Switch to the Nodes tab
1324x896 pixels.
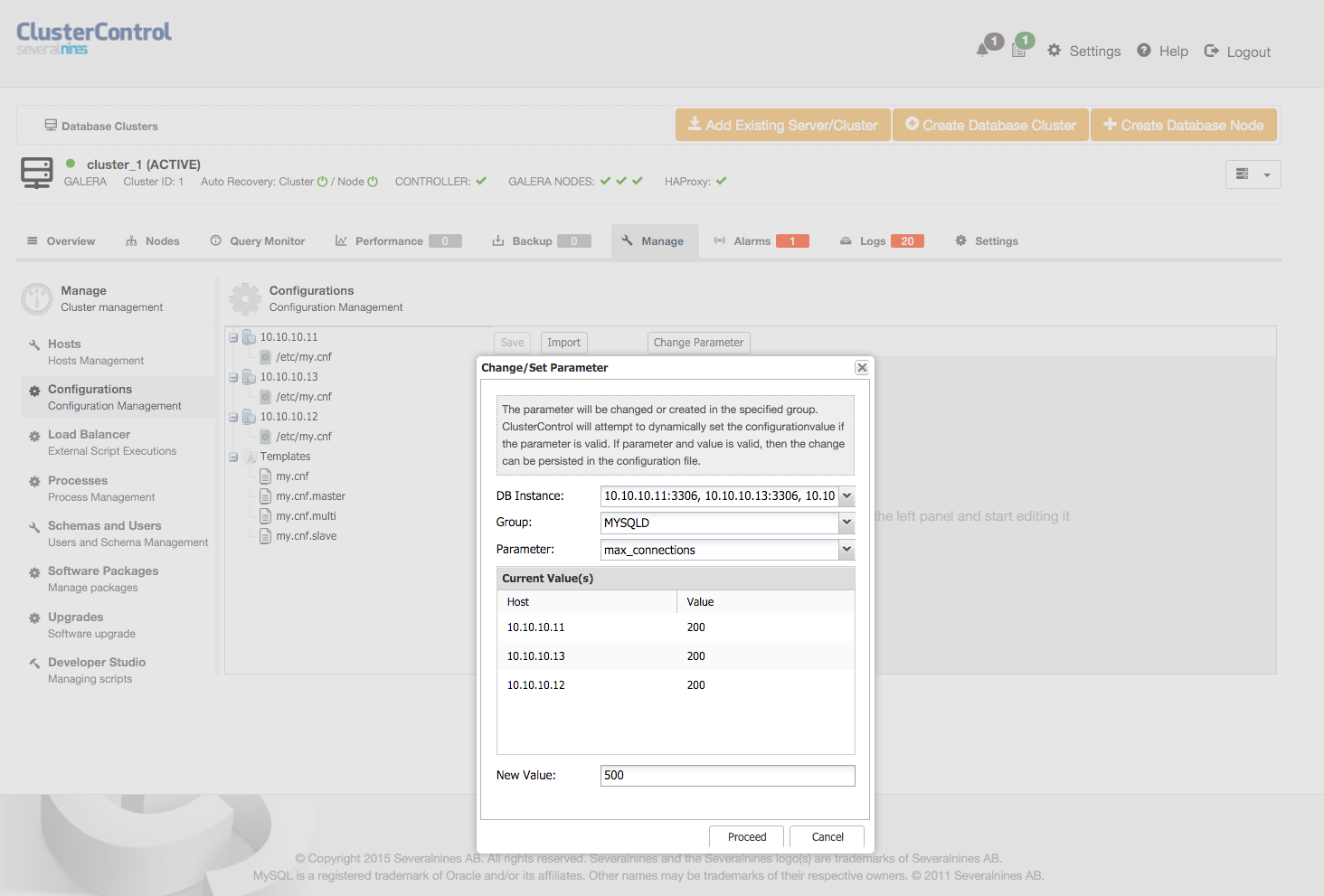152,241
